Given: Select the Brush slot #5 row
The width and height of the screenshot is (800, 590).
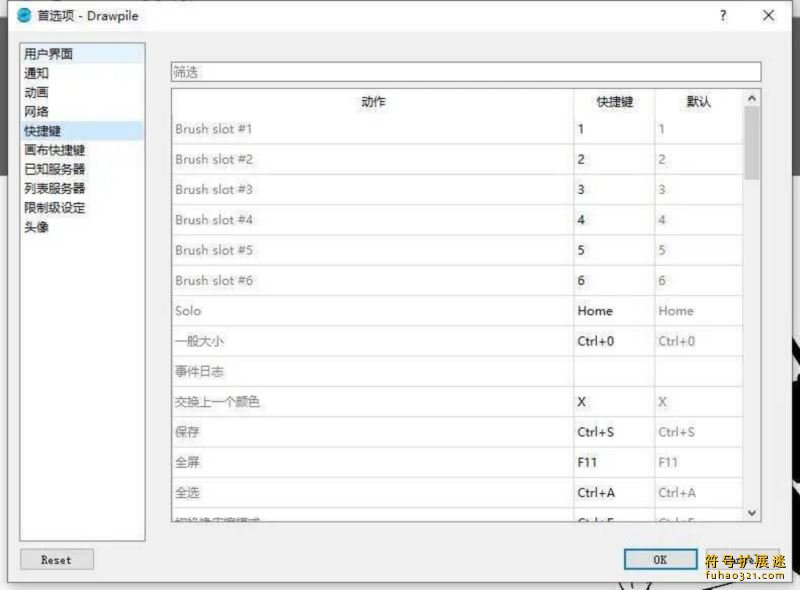Looking at the screenshot, I should (x=457, y=250).
